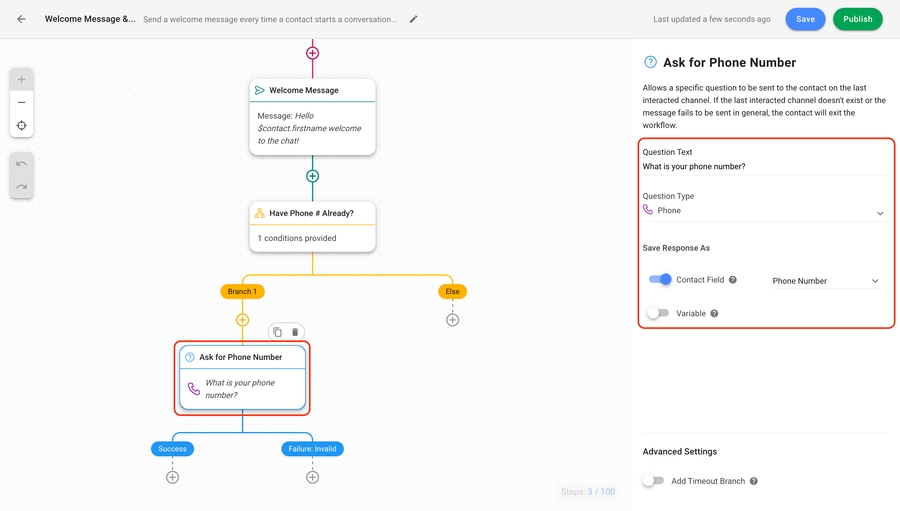Add step under the Else branch
The height and width of the screenshot is (511, 900).
coord(452,320)
